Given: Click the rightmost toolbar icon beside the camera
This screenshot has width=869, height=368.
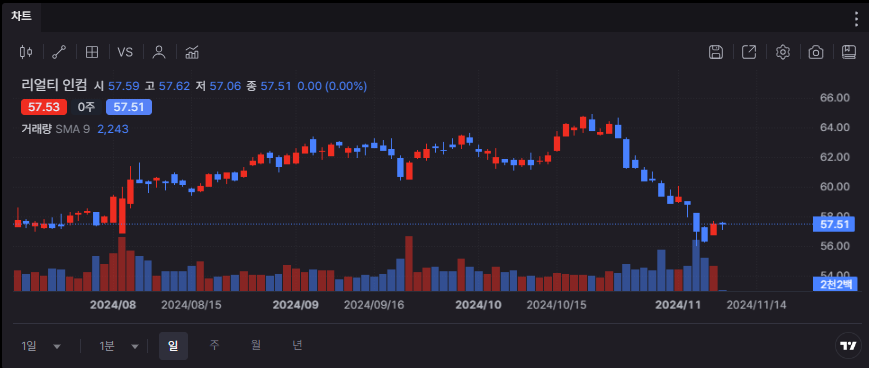Looking at the screenshot, I should 849,52.
